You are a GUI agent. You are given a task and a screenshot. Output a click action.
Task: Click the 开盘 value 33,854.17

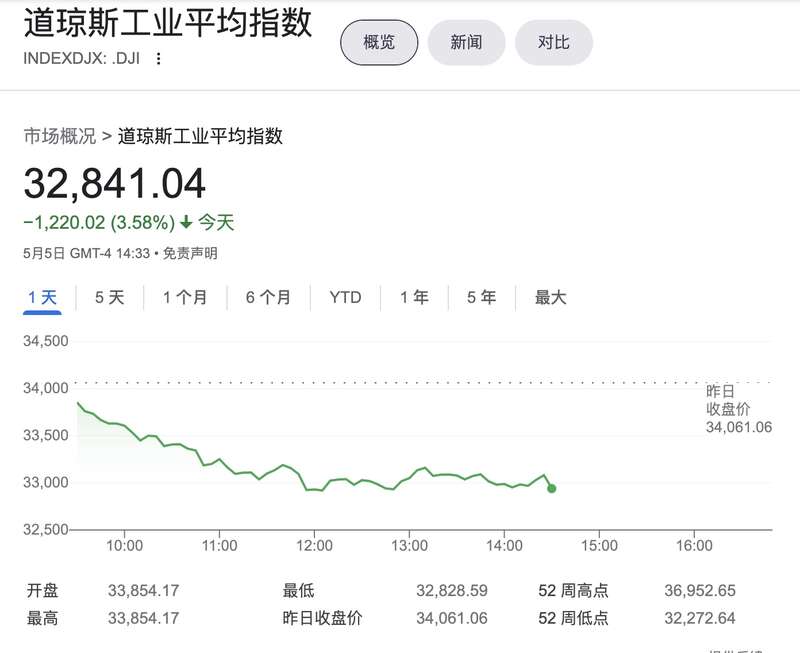[143, 591]
